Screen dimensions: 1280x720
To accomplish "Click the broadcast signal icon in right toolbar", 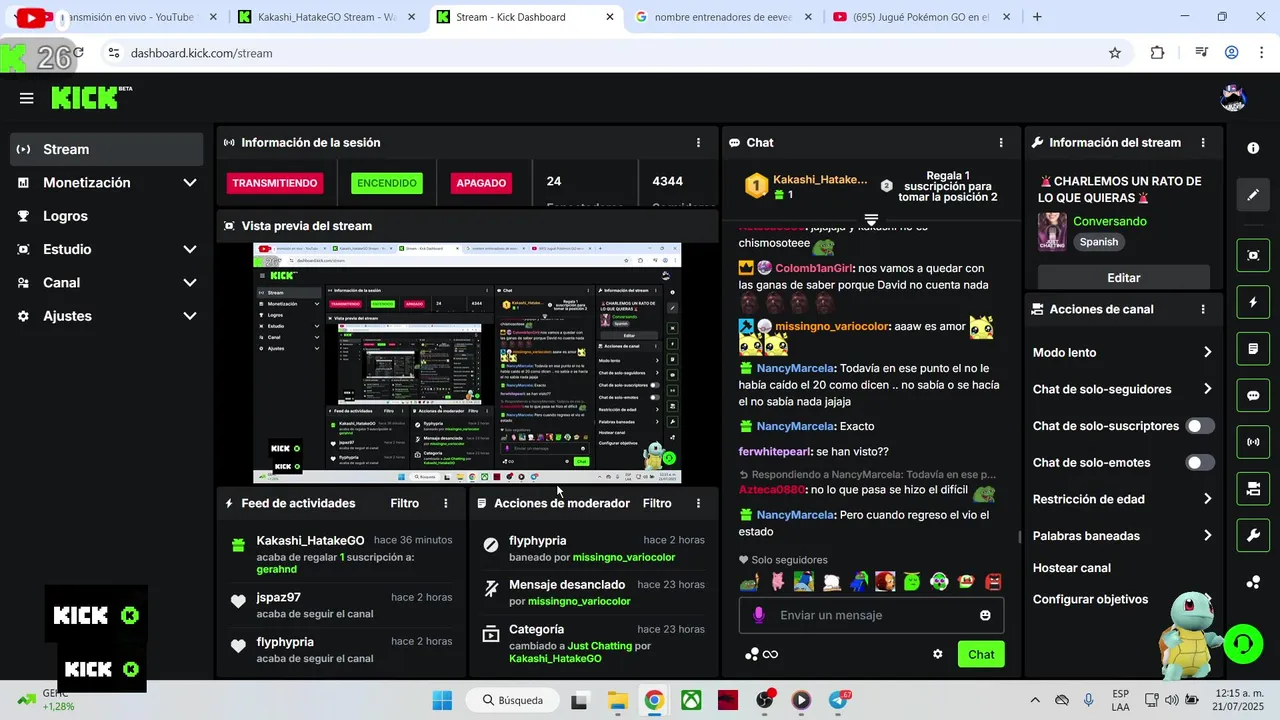I will (1253, 442).
